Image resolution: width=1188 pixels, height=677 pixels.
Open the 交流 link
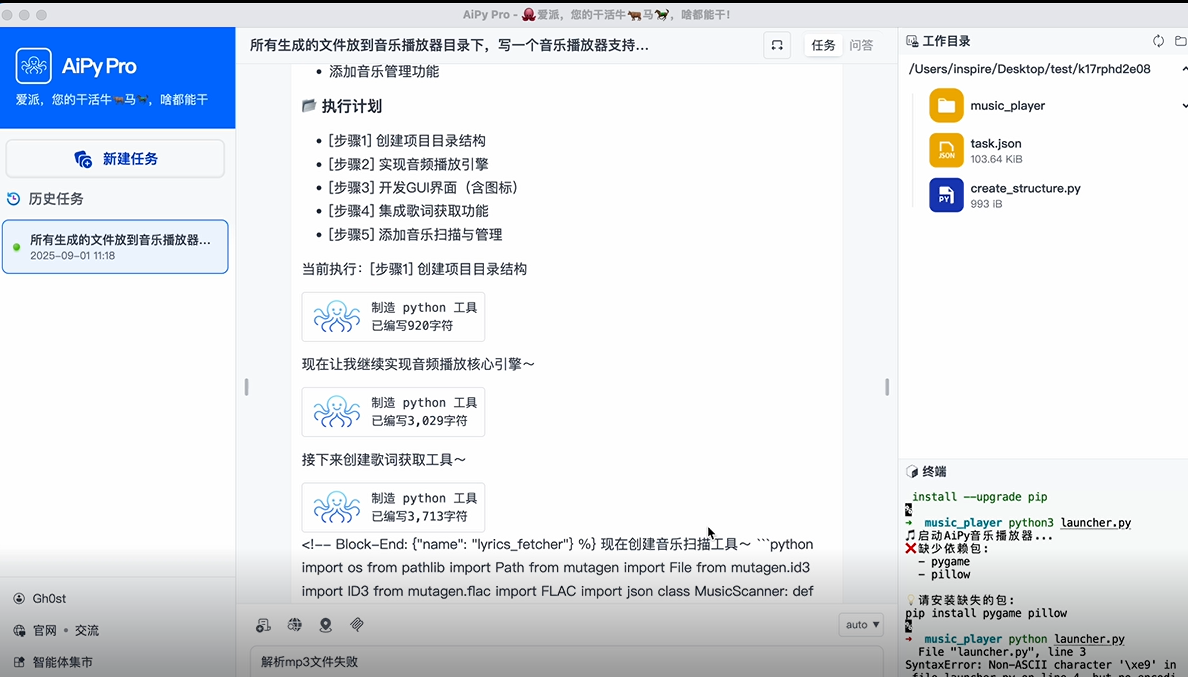pos(86,630)
